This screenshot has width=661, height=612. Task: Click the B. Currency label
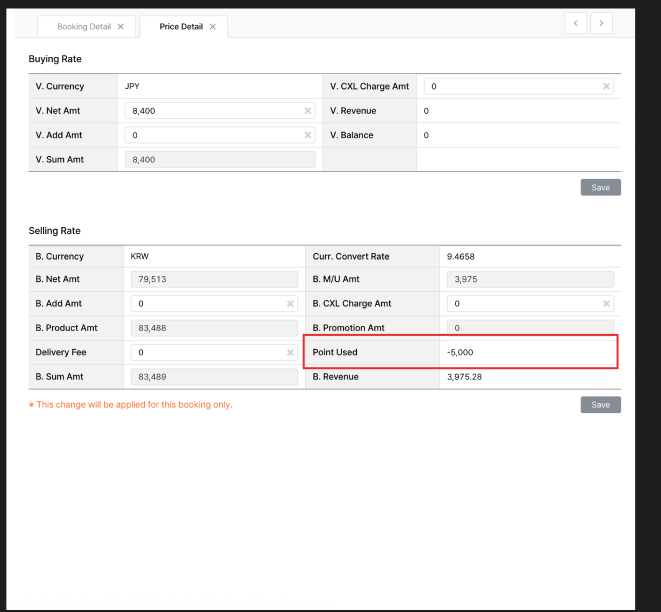[x=59, y=257]
